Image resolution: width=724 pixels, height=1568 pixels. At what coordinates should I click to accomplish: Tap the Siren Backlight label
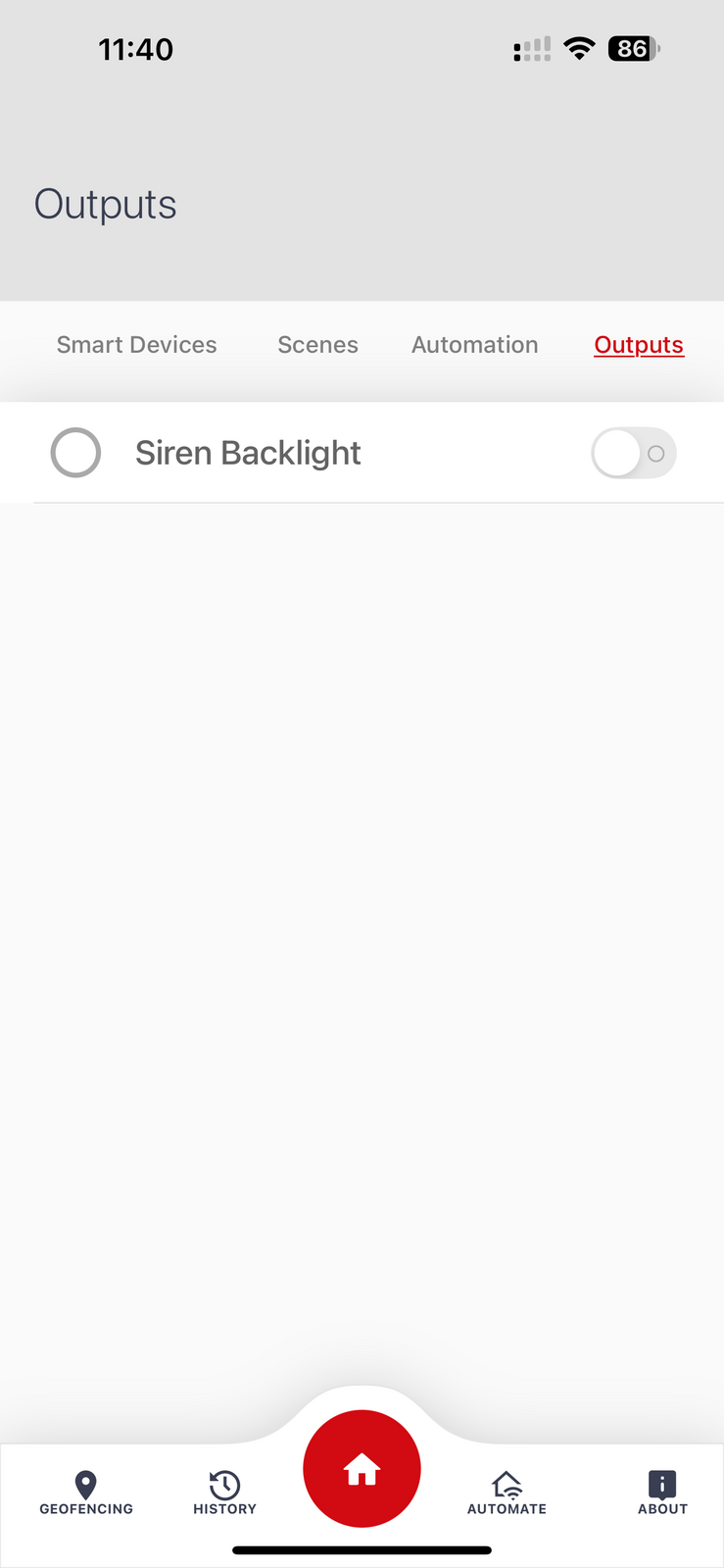[x=248, y=453]
